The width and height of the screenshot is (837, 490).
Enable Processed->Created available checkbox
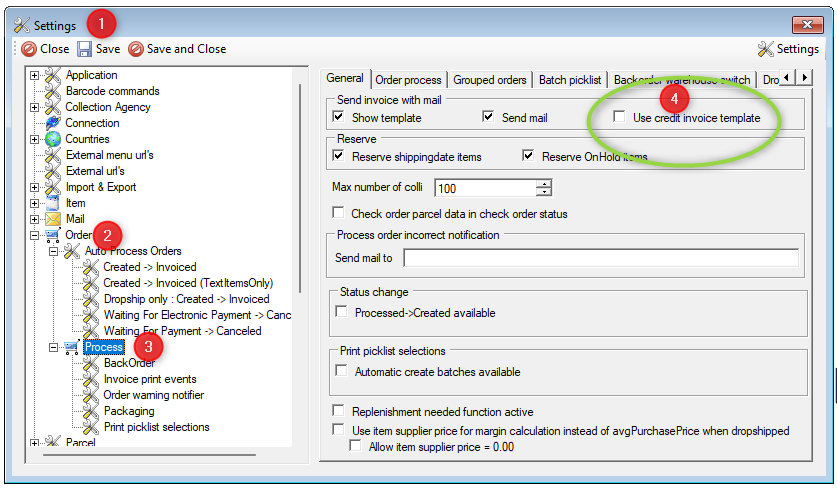pyautogui.click(x=341, y=311)
